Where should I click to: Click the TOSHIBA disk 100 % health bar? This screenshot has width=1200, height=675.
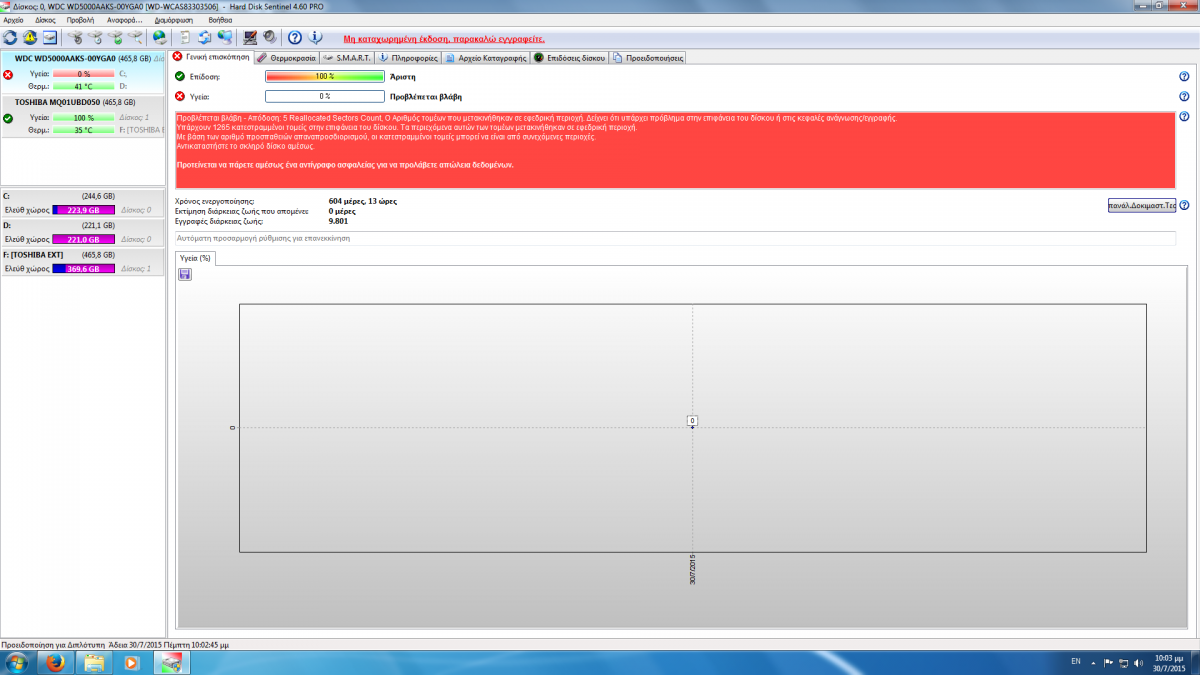tap(83, 118)
